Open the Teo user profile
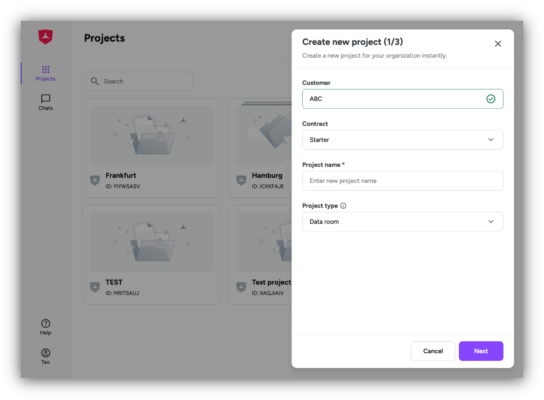 point(45,356)
